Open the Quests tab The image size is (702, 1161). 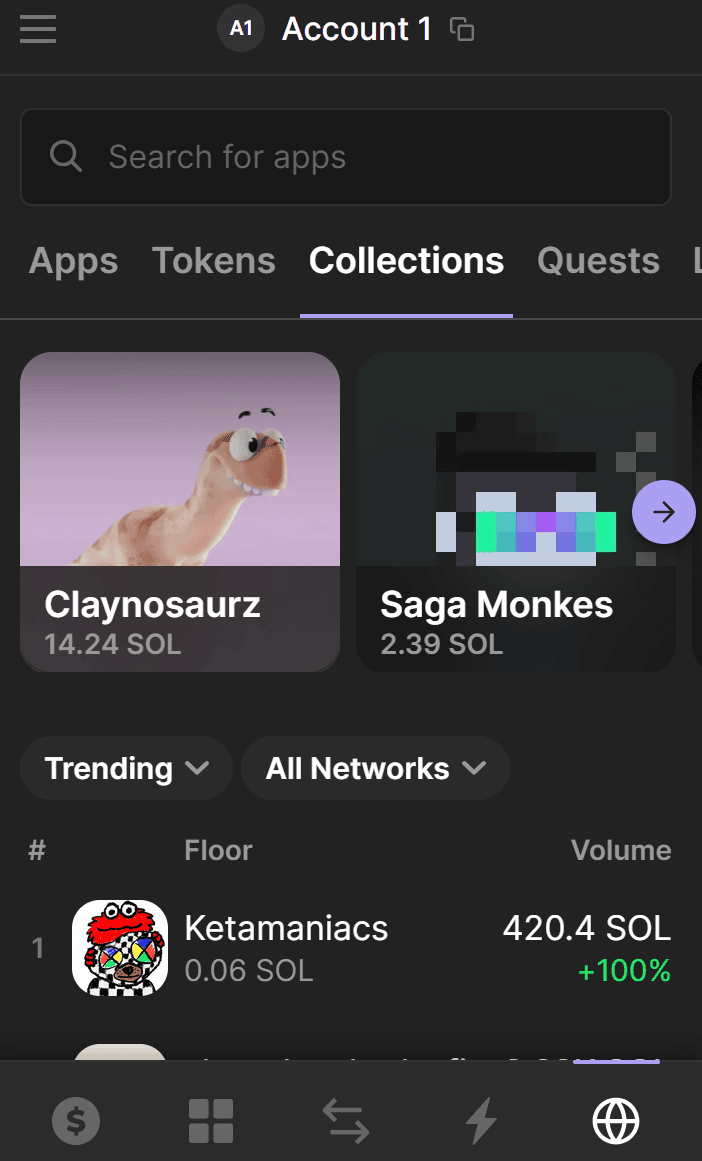point(598,261)
